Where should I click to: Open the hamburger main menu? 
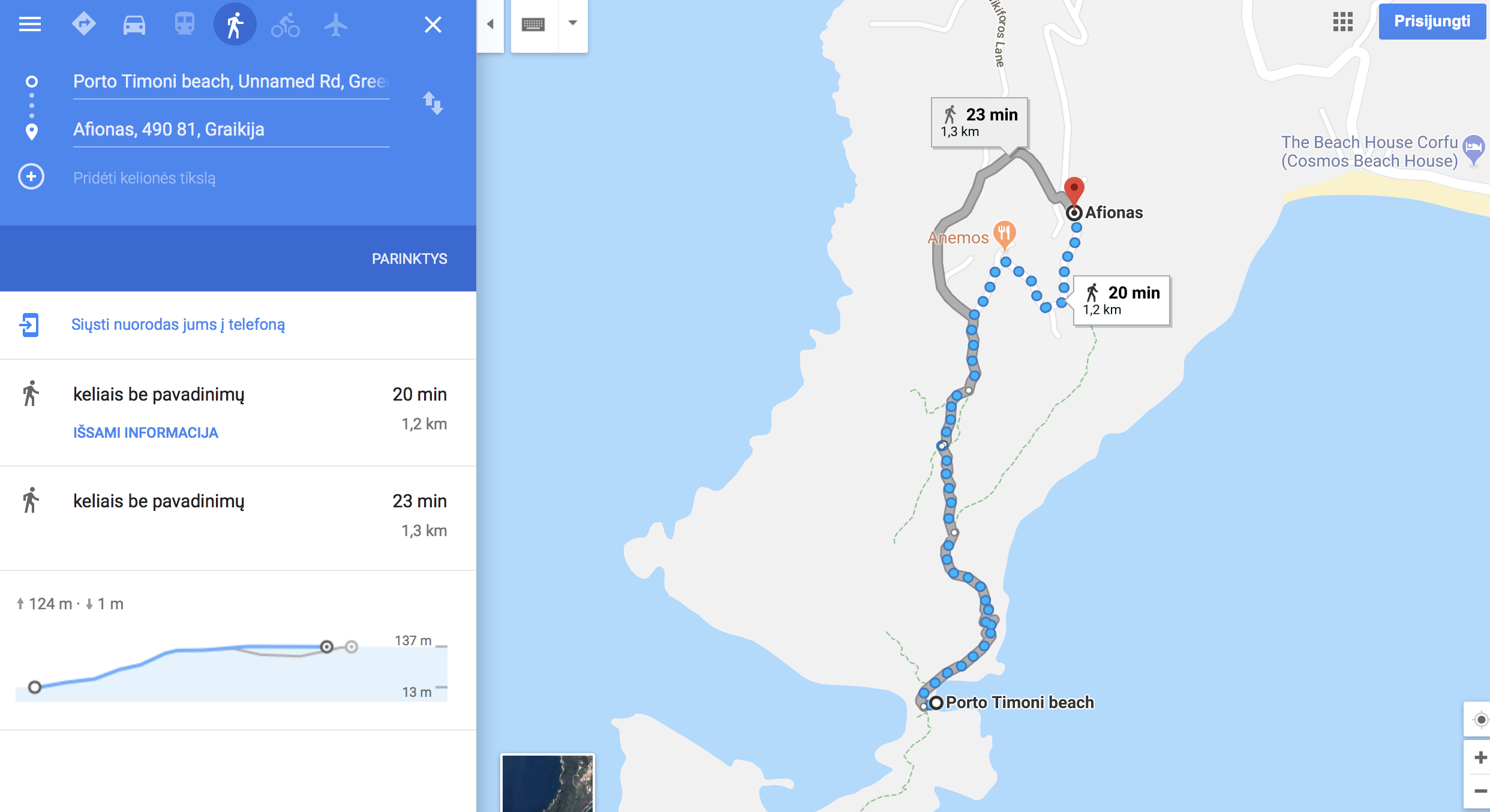30,25
